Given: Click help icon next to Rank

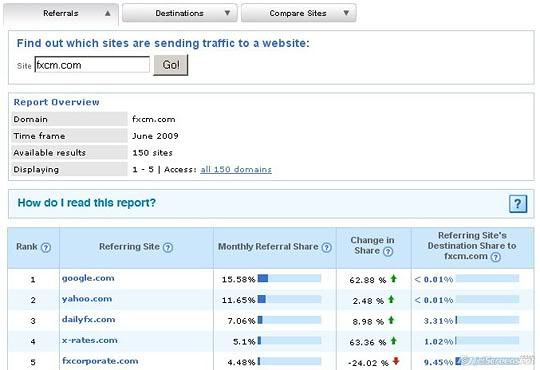Looking at the screenshot, I should pyautogui.click(x=46, y=247).
